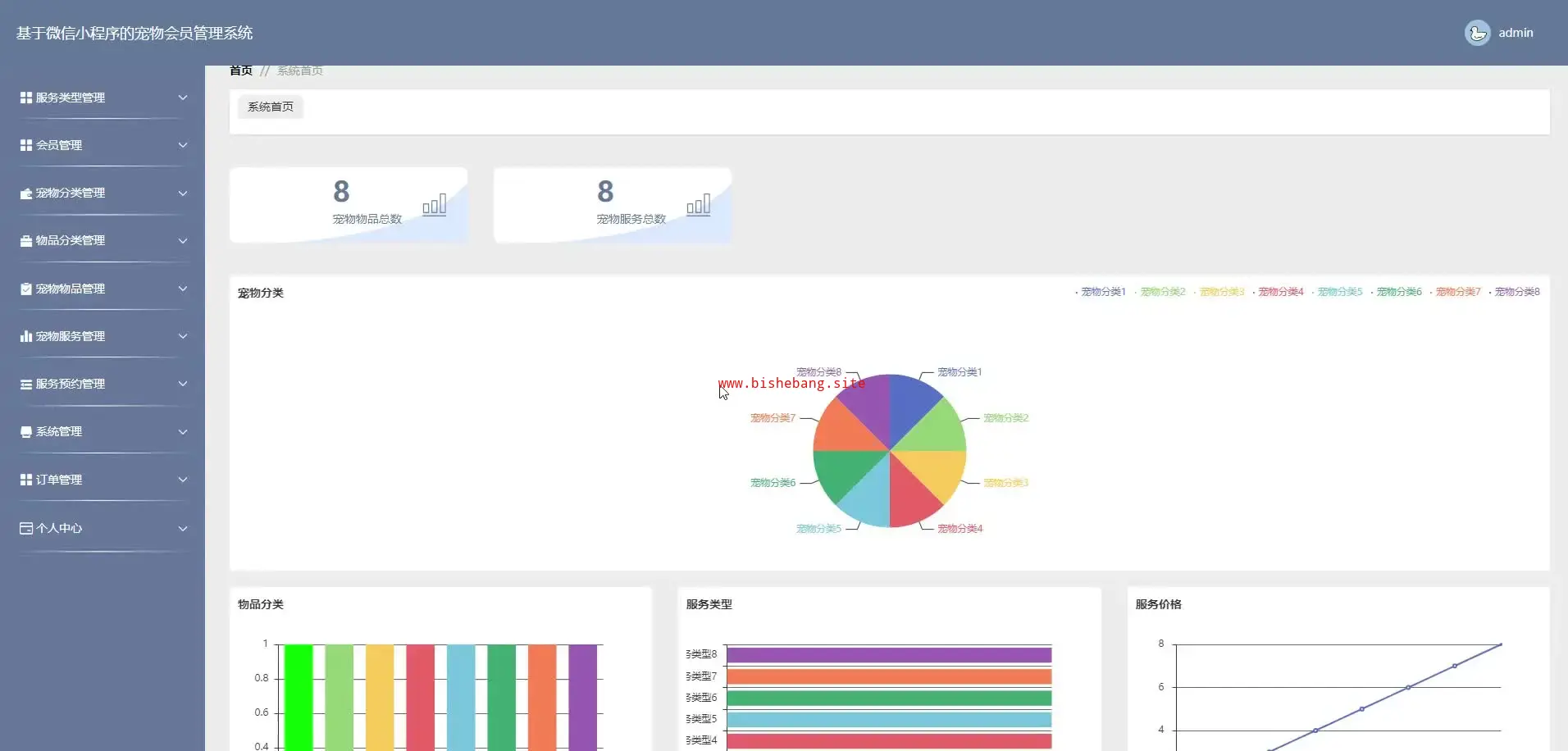Toggle 宠物分类8 legend entry

click(1514, 292)
